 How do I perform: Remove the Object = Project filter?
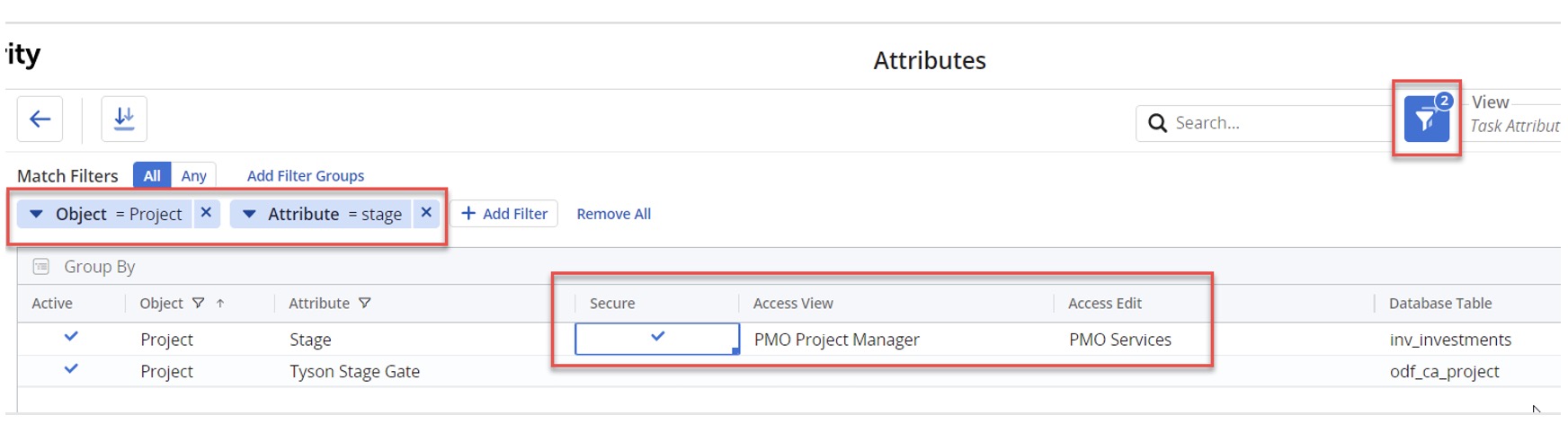click(x=206, y=213)
